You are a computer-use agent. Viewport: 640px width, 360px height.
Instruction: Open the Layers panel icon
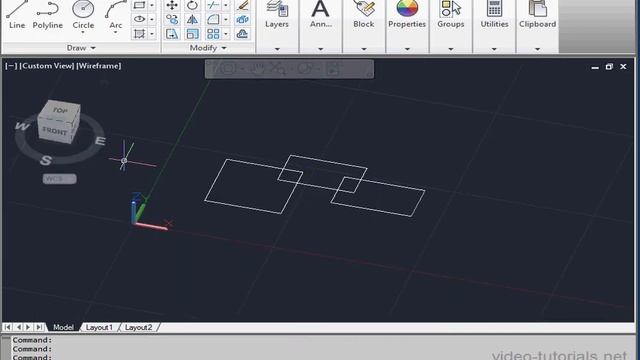click(277, 9)
